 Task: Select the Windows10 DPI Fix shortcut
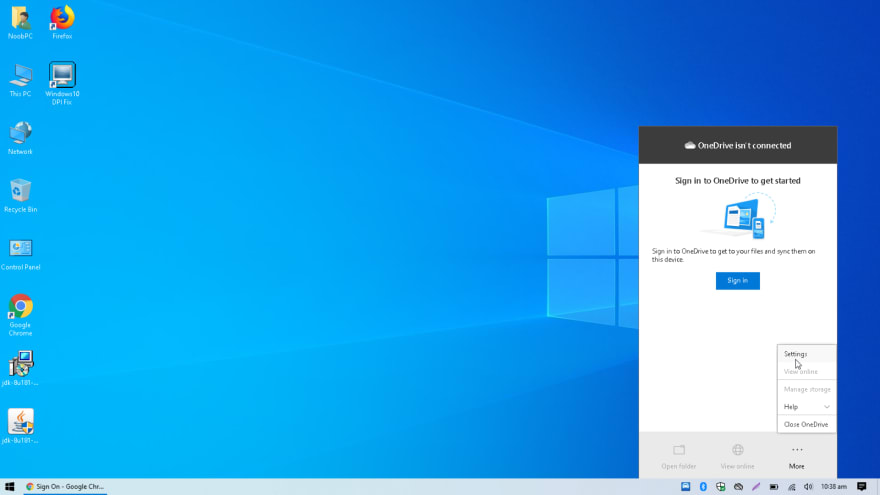[62, 83]
